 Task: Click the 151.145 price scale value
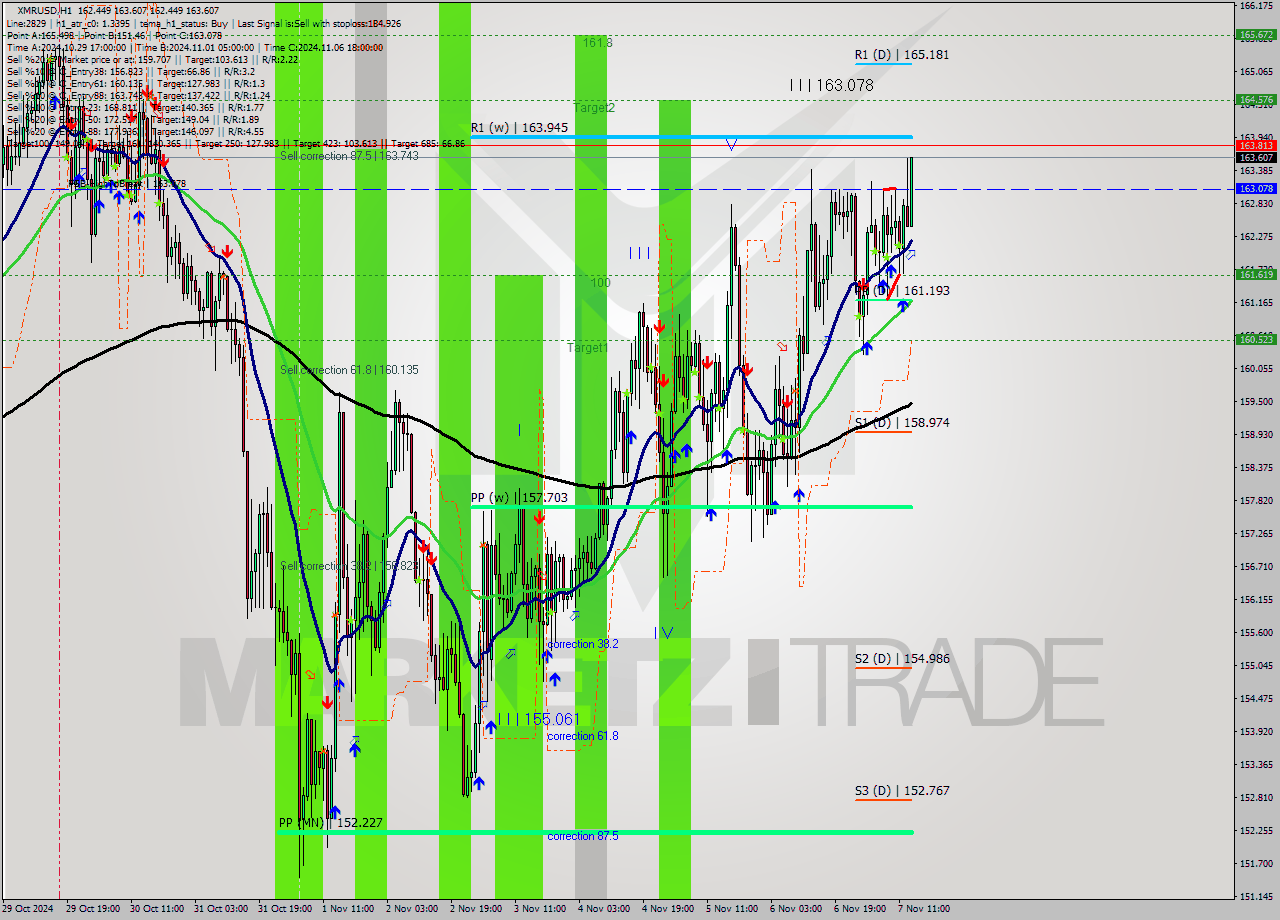coord(1256,896)
